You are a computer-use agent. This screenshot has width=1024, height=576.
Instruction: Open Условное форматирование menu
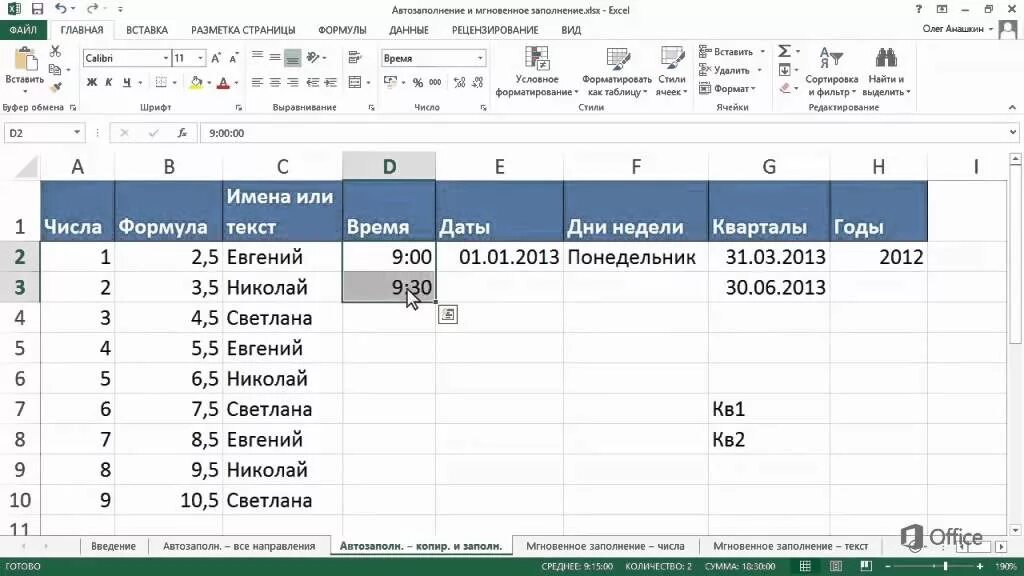click(x=537, y=71)
